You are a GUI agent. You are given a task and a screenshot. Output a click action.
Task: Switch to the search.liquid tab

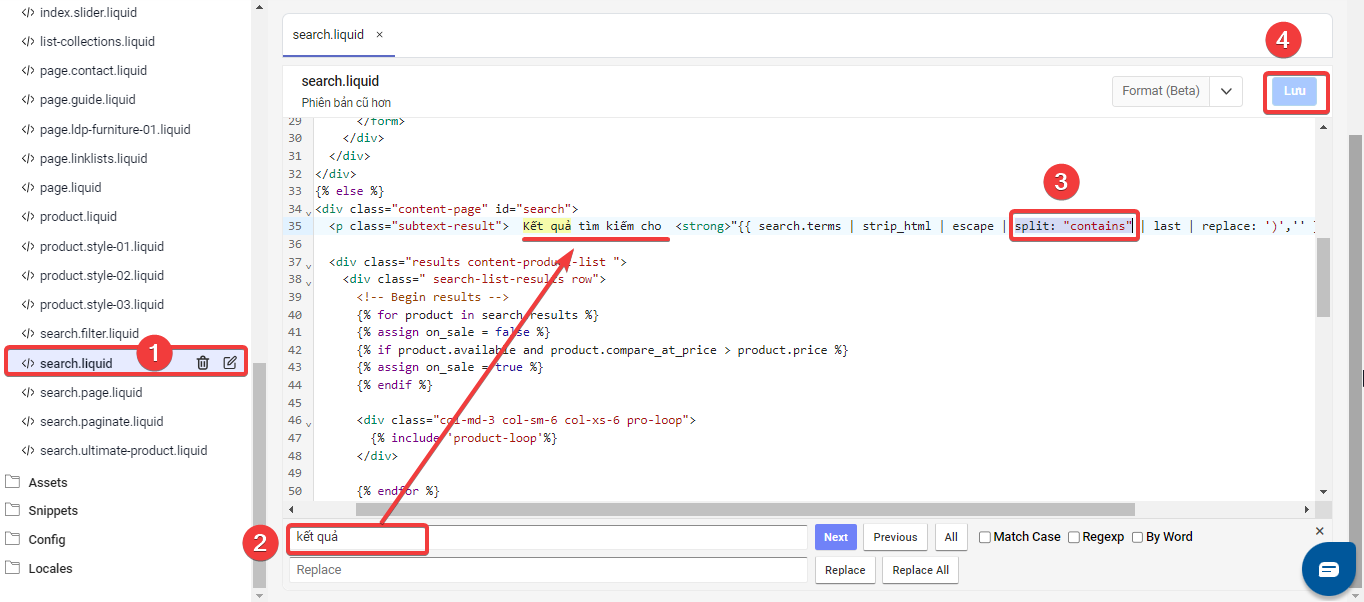[x=328, y=35]
